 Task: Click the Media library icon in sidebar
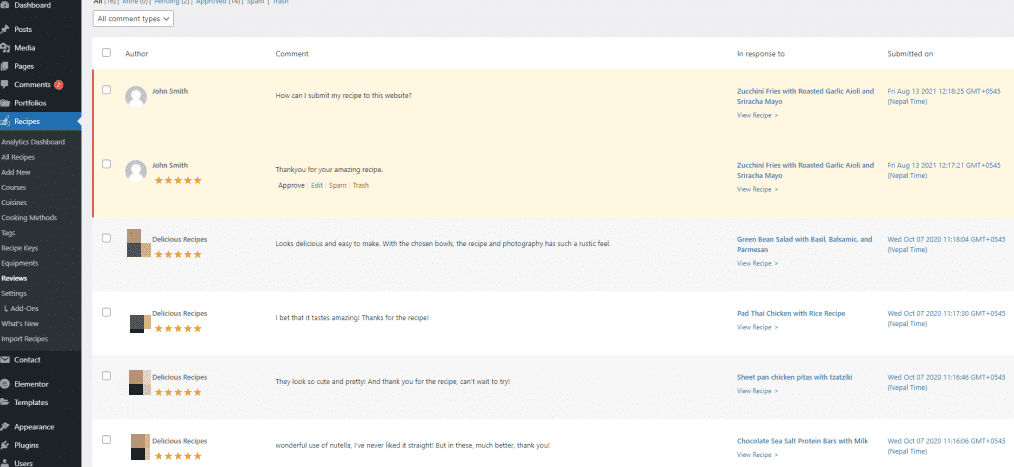[x=5, y=48]
